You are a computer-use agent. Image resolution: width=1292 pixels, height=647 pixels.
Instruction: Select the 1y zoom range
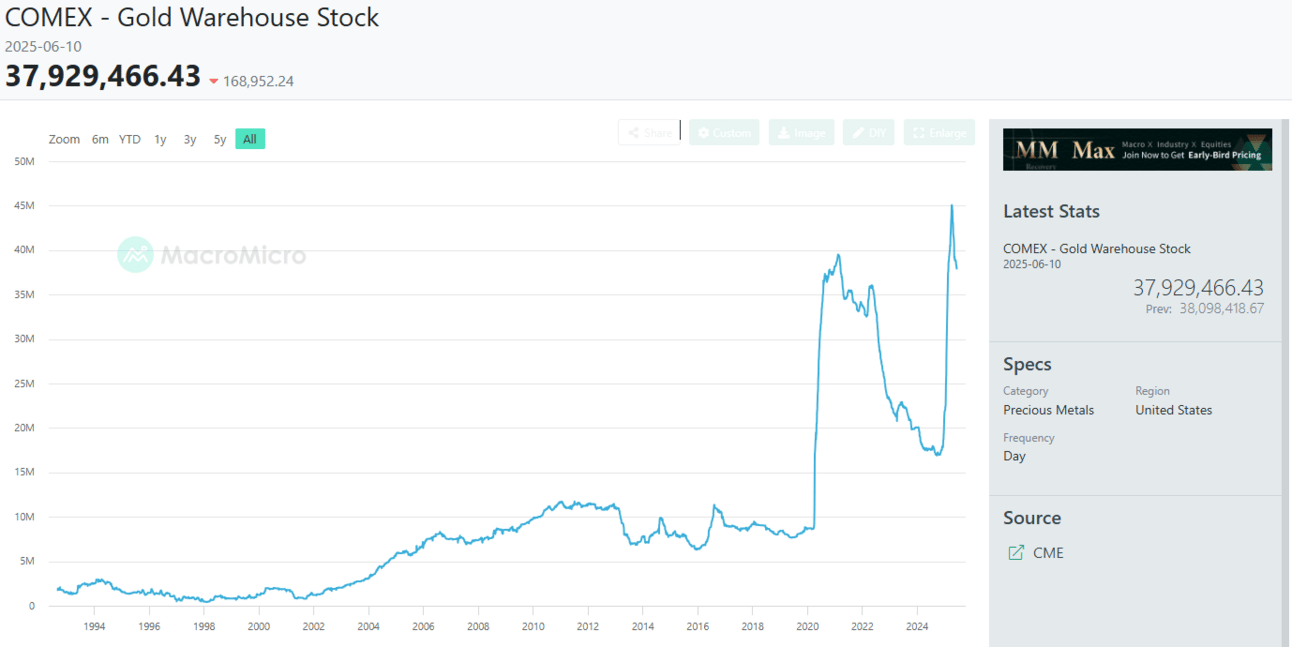tap(160, 139)
